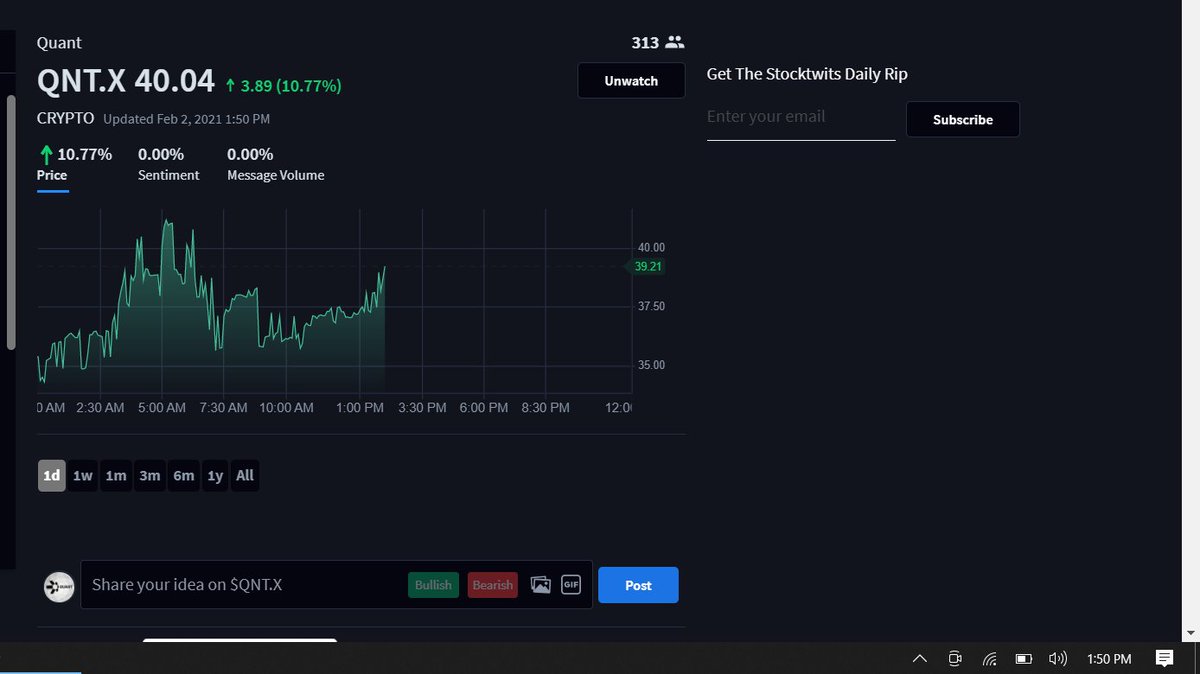Mark the post as Bearish
The width and height of the screenshot is (1200, 674).
[493, 585]
